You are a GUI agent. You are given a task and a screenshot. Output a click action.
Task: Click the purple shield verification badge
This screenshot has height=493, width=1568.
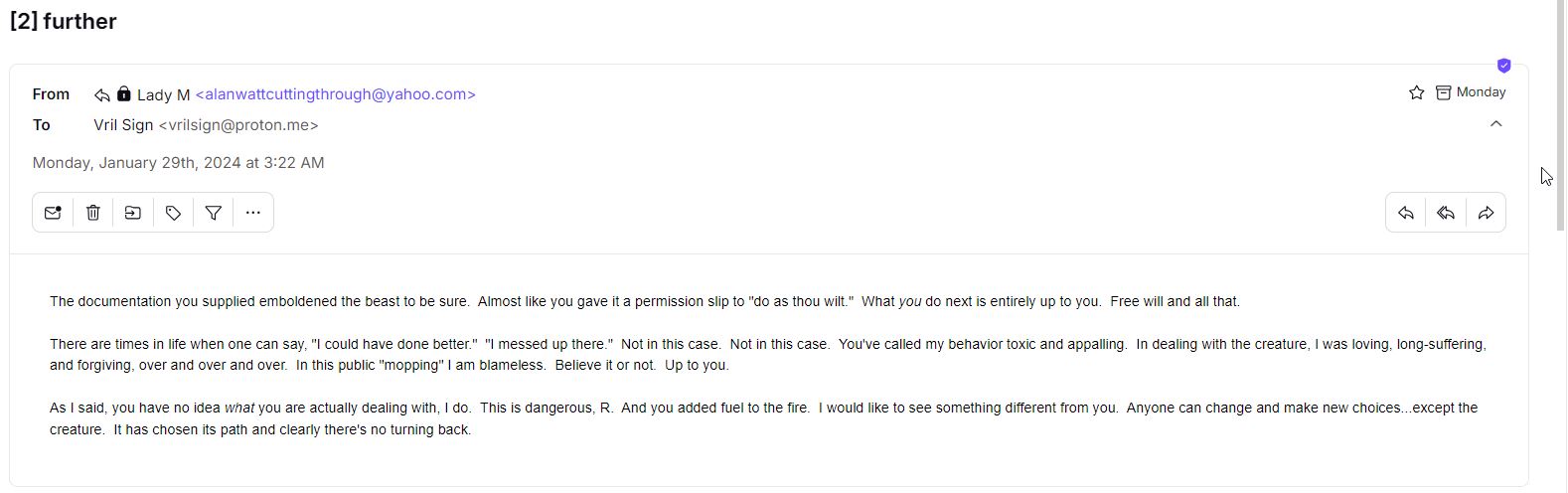click(x=1503, y=66)
